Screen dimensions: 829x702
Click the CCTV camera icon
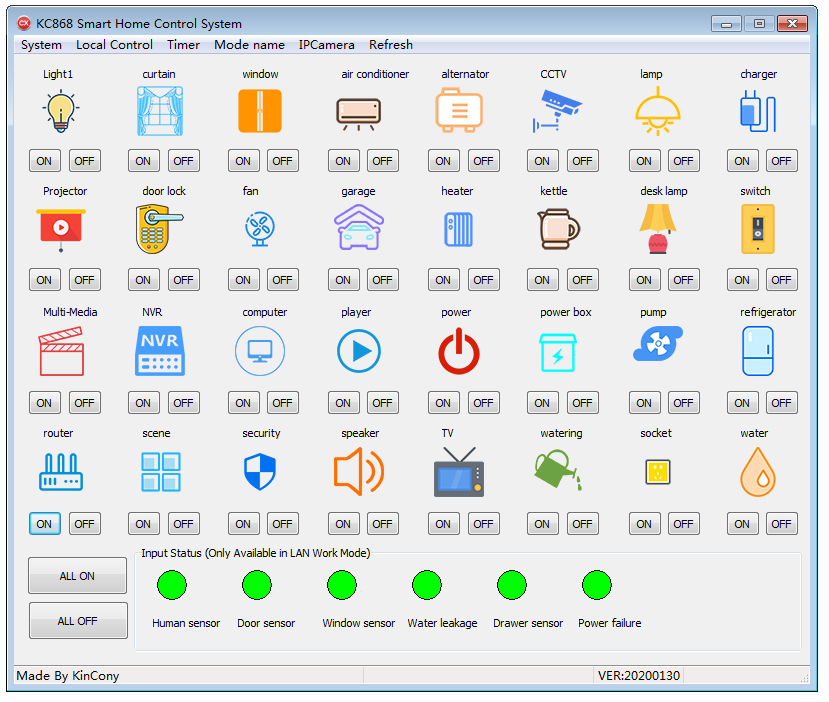[557, 111]
